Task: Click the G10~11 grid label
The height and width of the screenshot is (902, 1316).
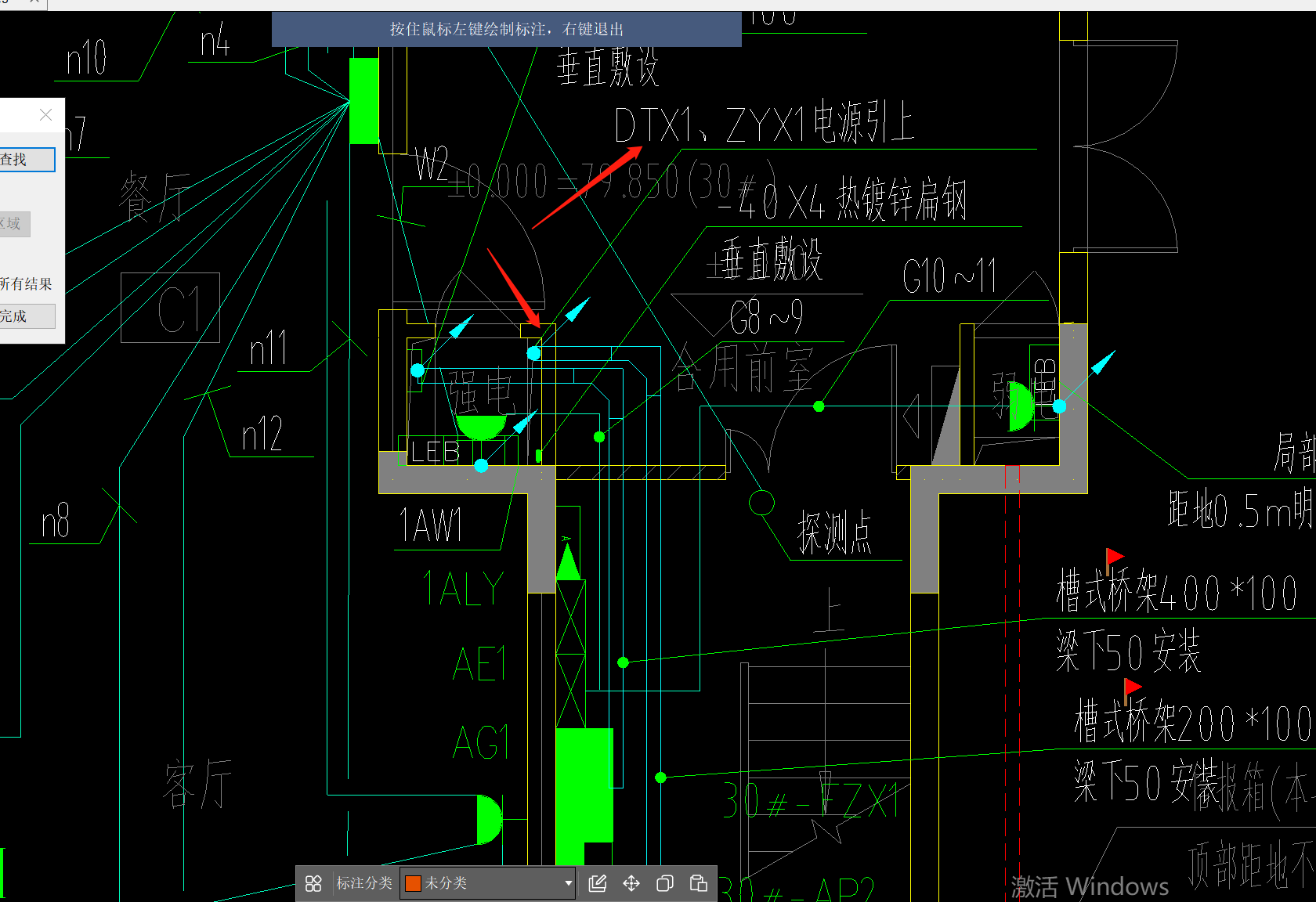Action: click(x=949, y=276)
